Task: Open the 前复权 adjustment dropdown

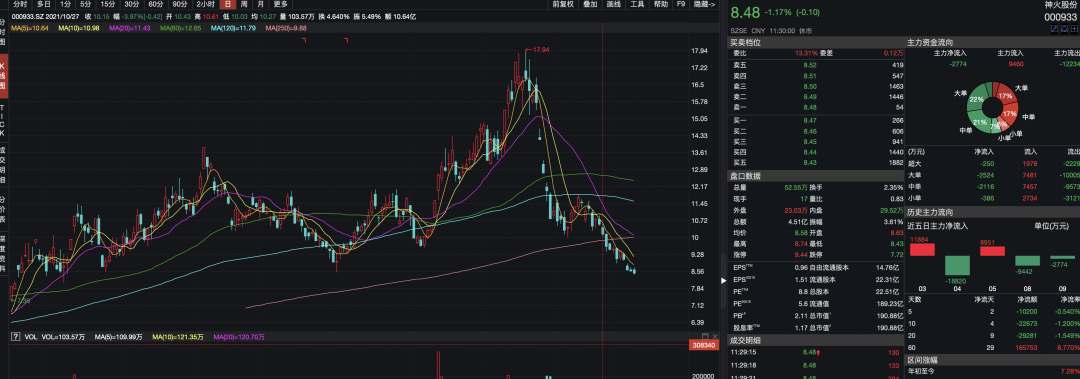Action: [563, 4]
